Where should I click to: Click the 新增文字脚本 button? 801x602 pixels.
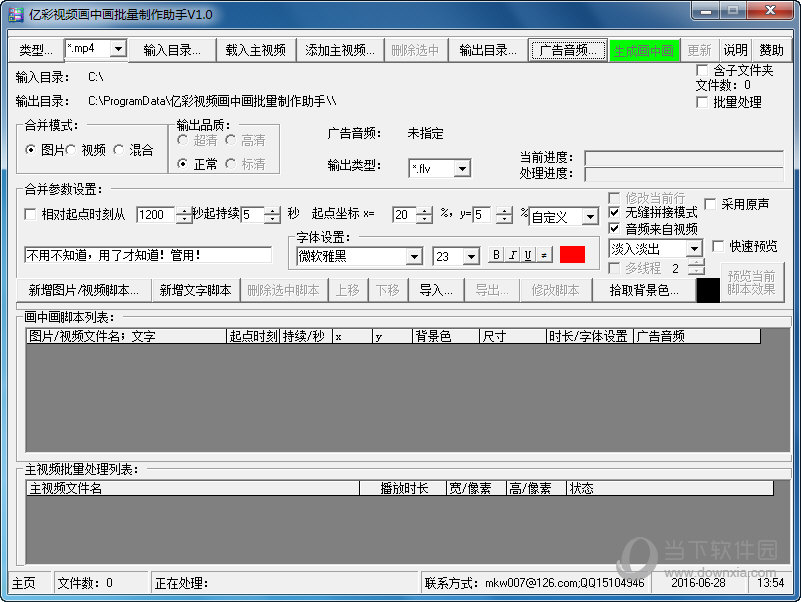196,290
